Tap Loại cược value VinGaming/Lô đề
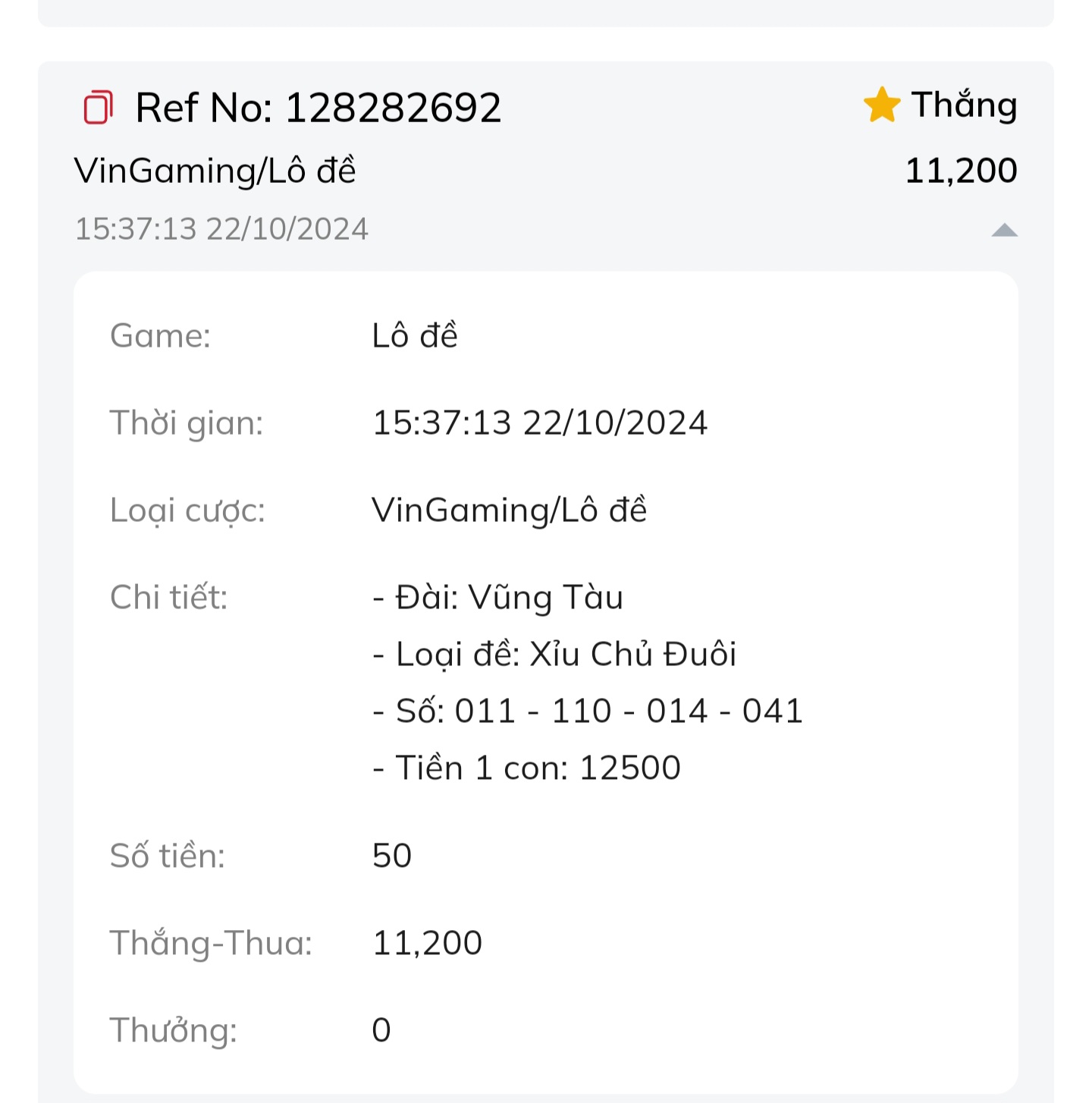The width and height of the screenshot is (1092, 1103). [510, 510]
